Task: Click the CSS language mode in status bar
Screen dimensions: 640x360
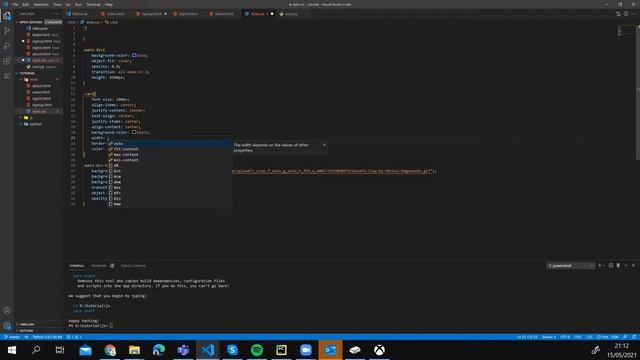Action: pos(589,337)
